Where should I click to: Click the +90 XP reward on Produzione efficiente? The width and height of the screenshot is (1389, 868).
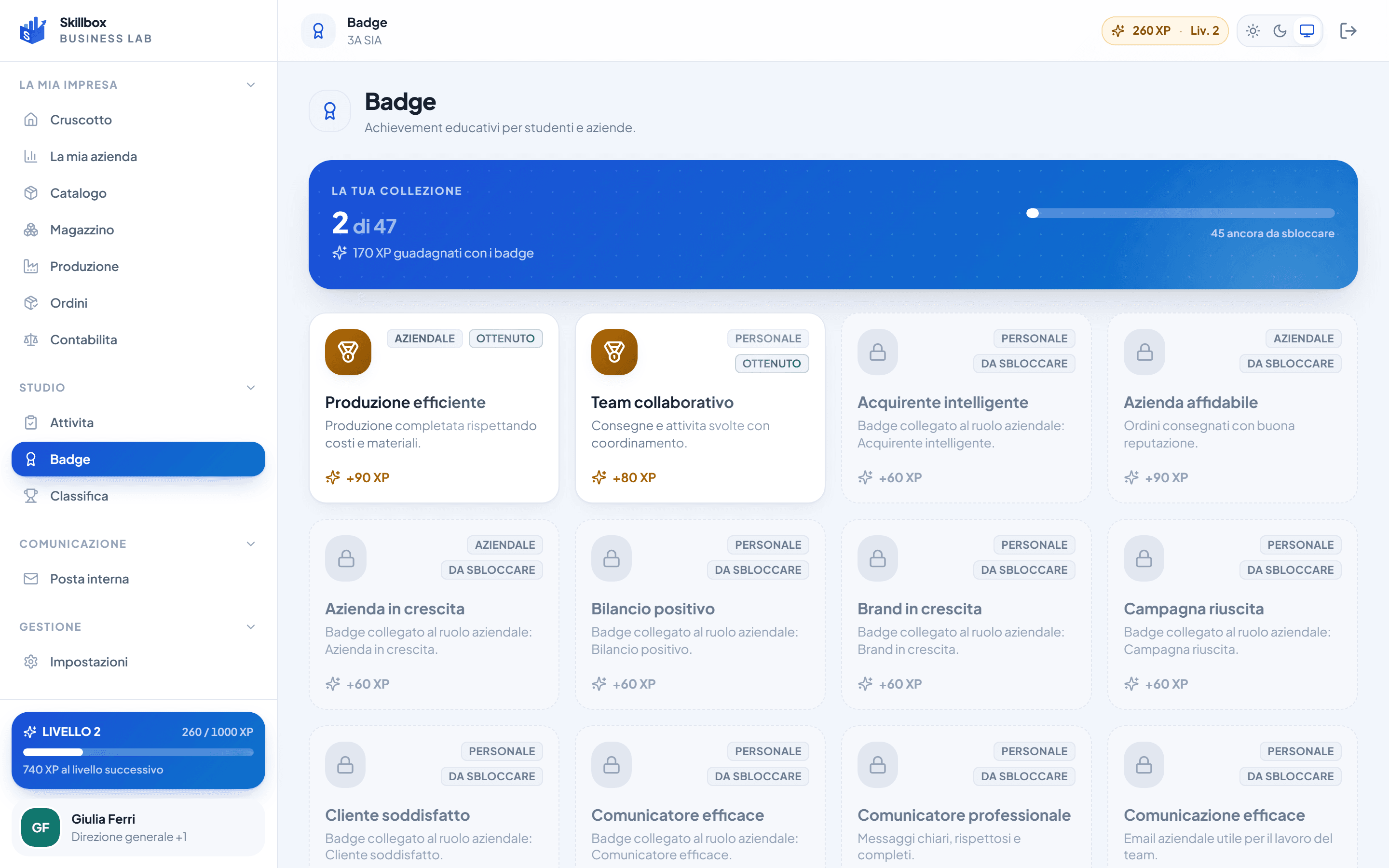pos(357,477)
